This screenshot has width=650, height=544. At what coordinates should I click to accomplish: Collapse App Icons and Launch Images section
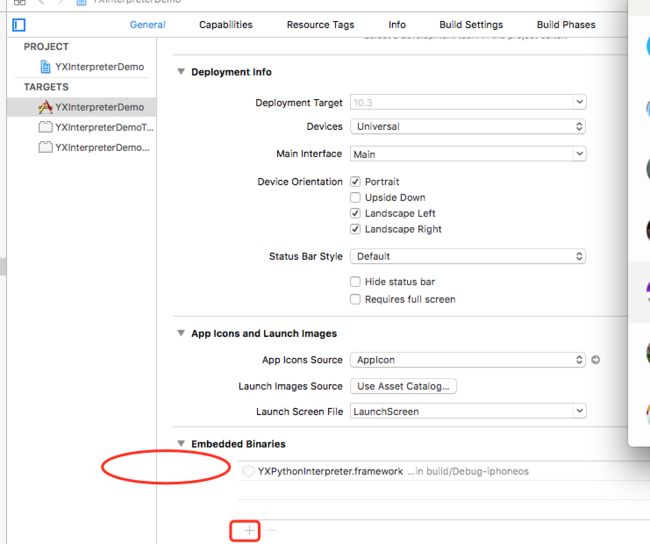(181, 333)
